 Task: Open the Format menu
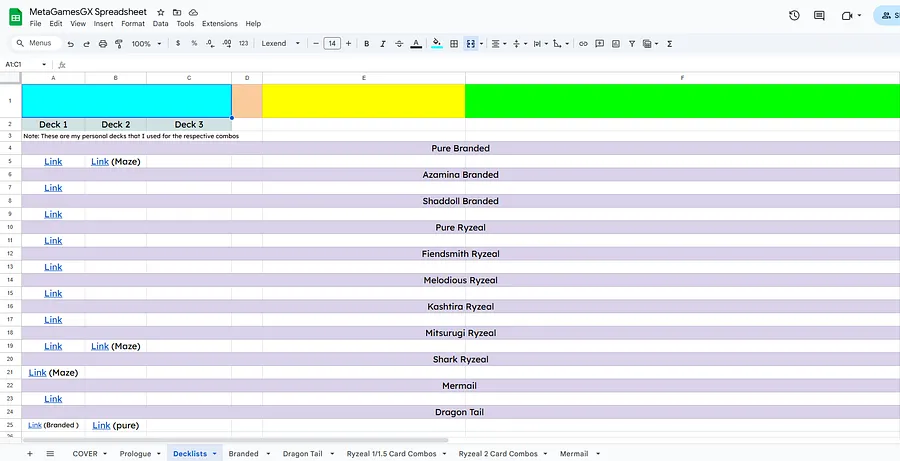click(x=133, y=24)
